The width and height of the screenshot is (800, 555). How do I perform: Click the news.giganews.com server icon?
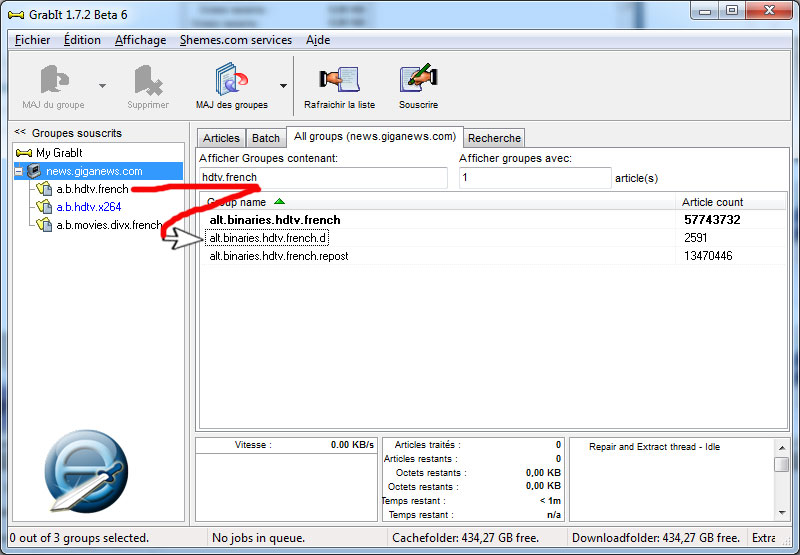pos(34,170)
